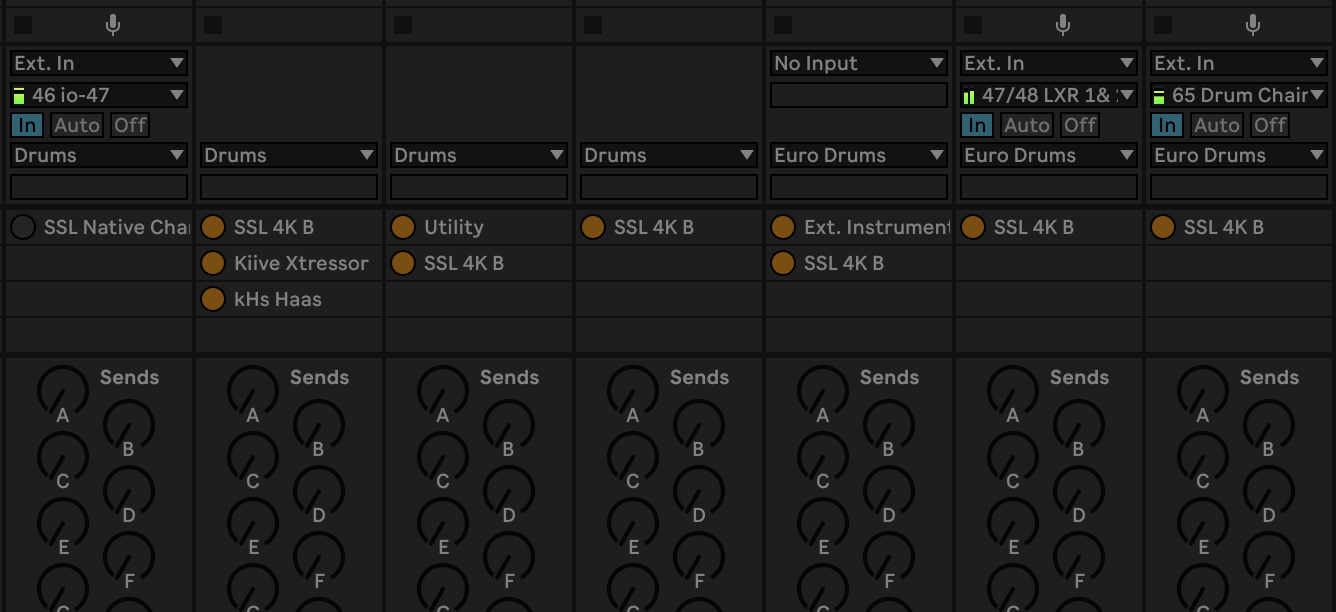Open the 47/48 LXR input channel dropdown
This screenshot has width=1336, height=612.
point(1049,95)
